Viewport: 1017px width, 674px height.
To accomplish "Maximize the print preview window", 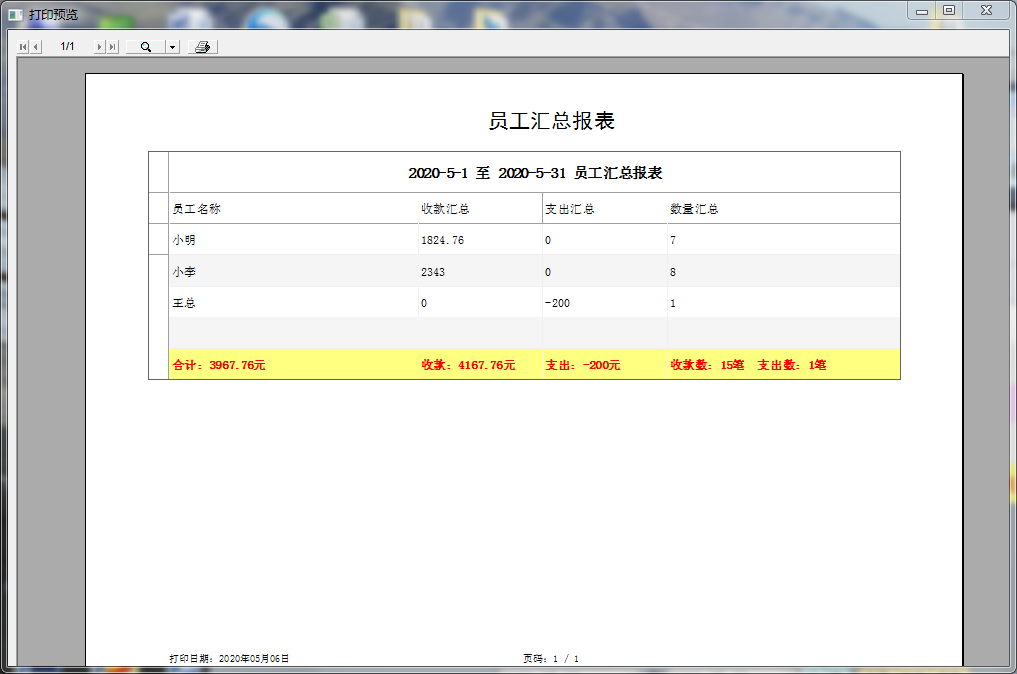I will pyautogui.click(x=948, y=11).
